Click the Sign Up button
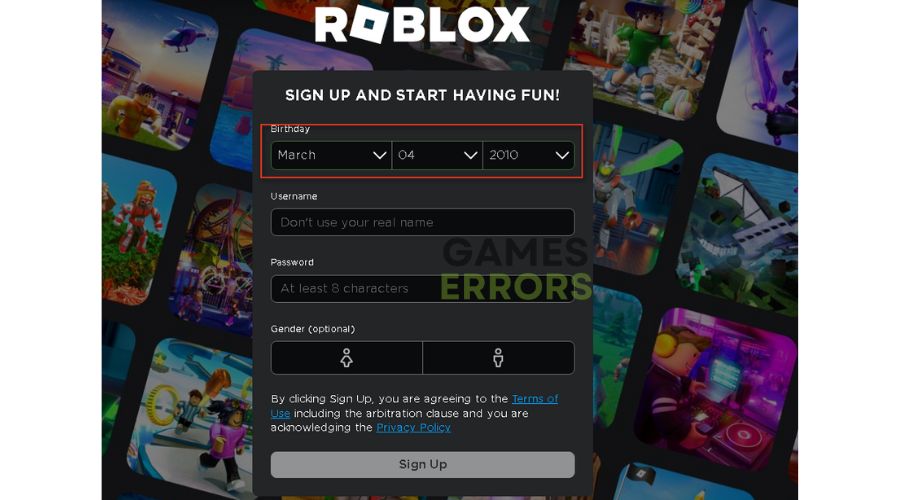 [x=422, y=464]
